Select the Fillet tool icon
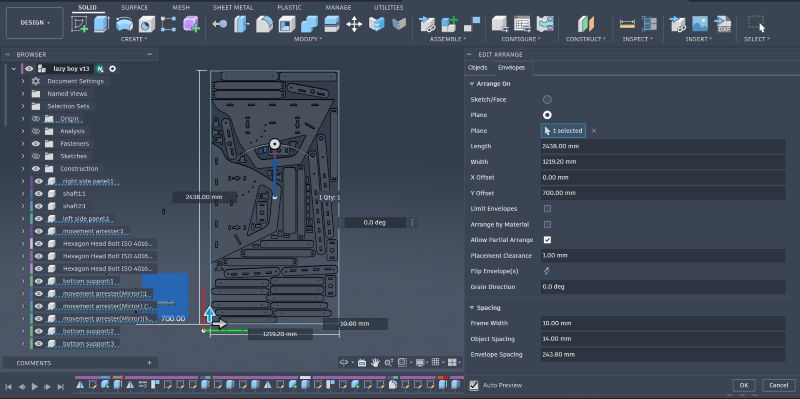800x399 pixels. tap(264, 23)
